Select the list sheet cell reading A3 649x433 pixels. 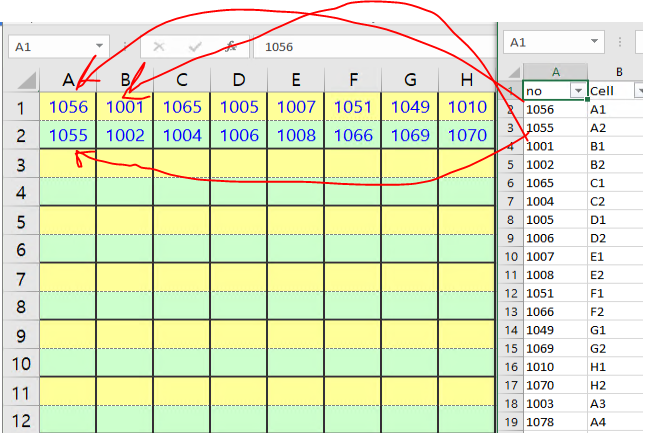[616, 404]
